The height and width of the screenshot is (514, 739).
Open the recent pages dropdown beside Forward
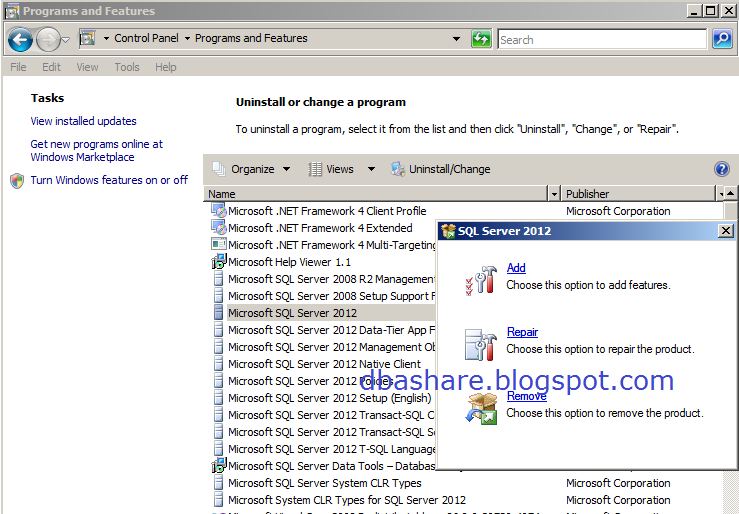(66, 40)
